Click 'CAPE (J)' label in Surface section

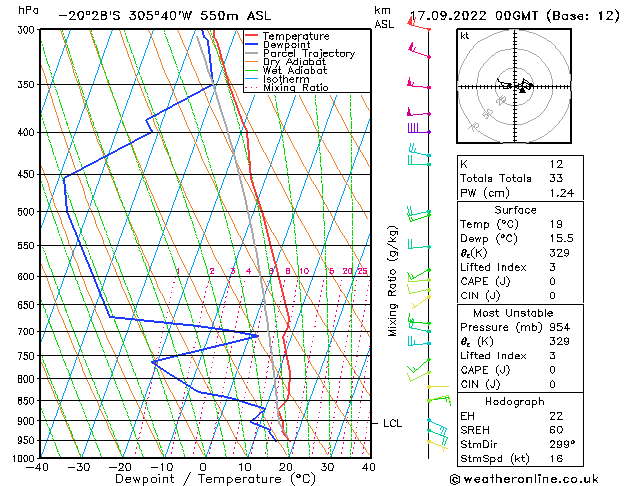pyautogui.click(x=485, y=281)
